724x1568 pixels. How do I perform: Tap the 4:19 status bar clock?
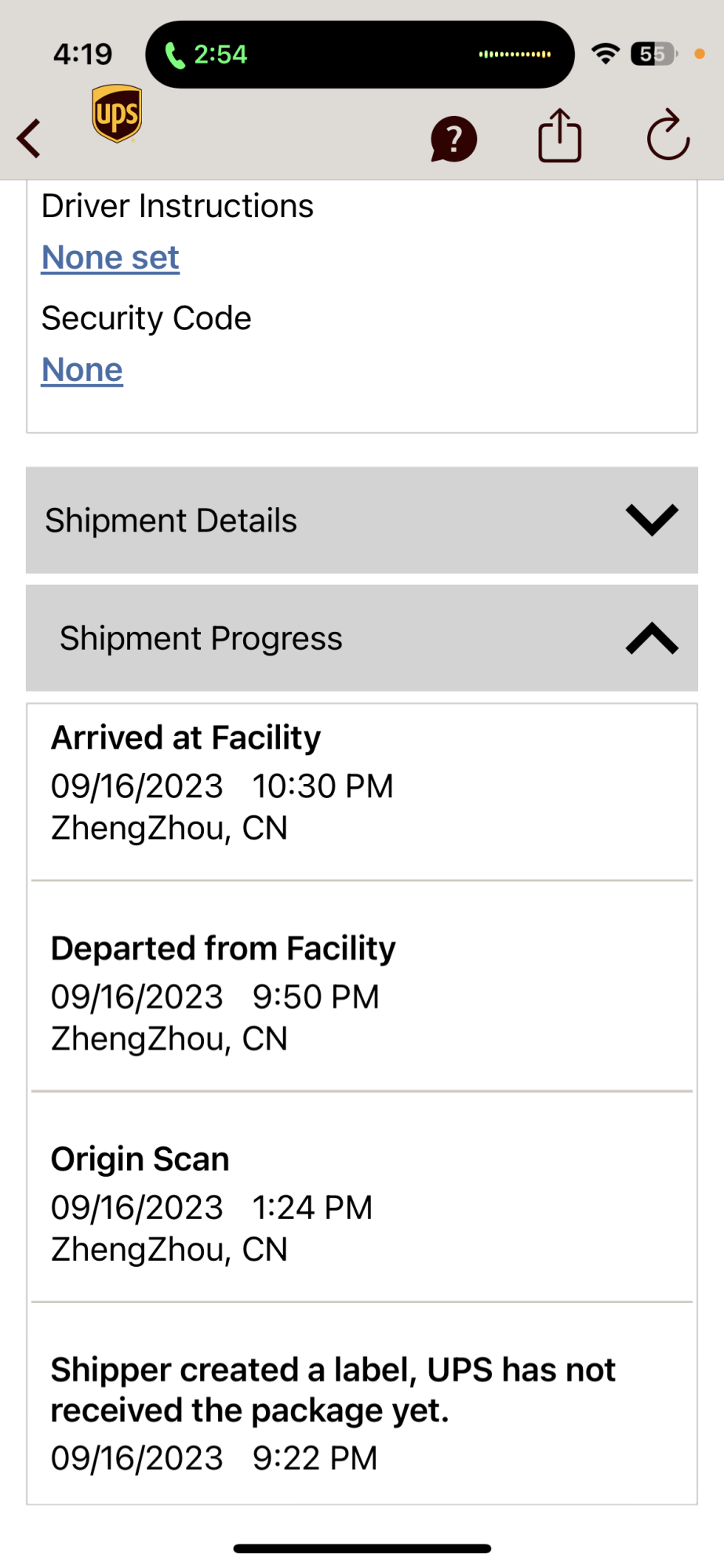click(82, 54)
